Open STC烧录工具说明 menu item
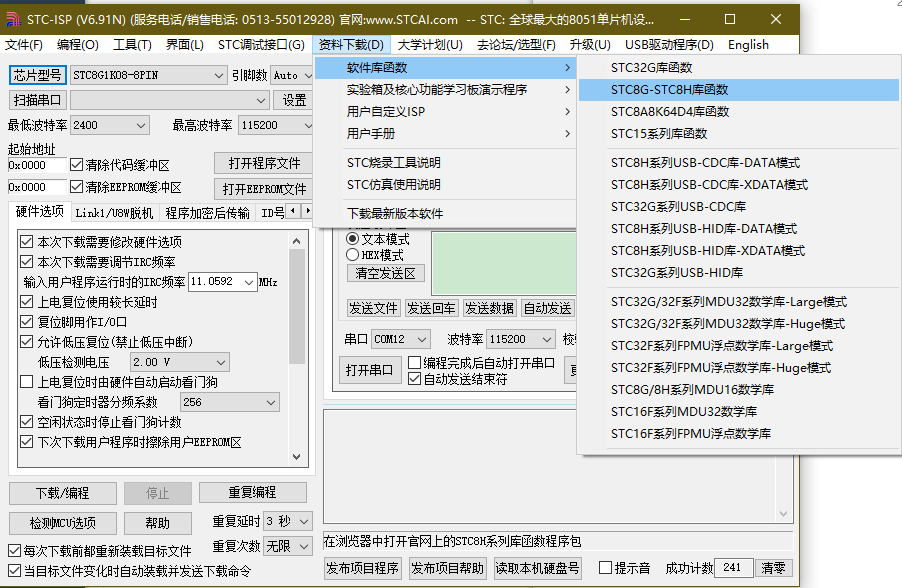This screenshot has width=902, height=588. [x=445, y=163]
